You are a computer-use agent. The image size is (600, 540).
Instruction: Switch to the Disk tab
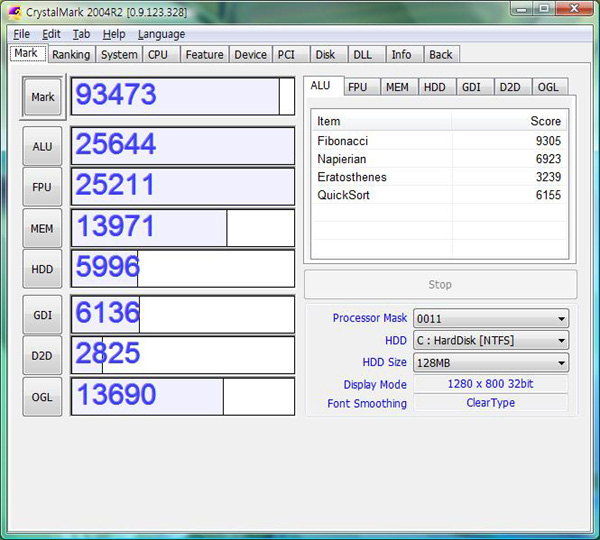click(329, 55)
